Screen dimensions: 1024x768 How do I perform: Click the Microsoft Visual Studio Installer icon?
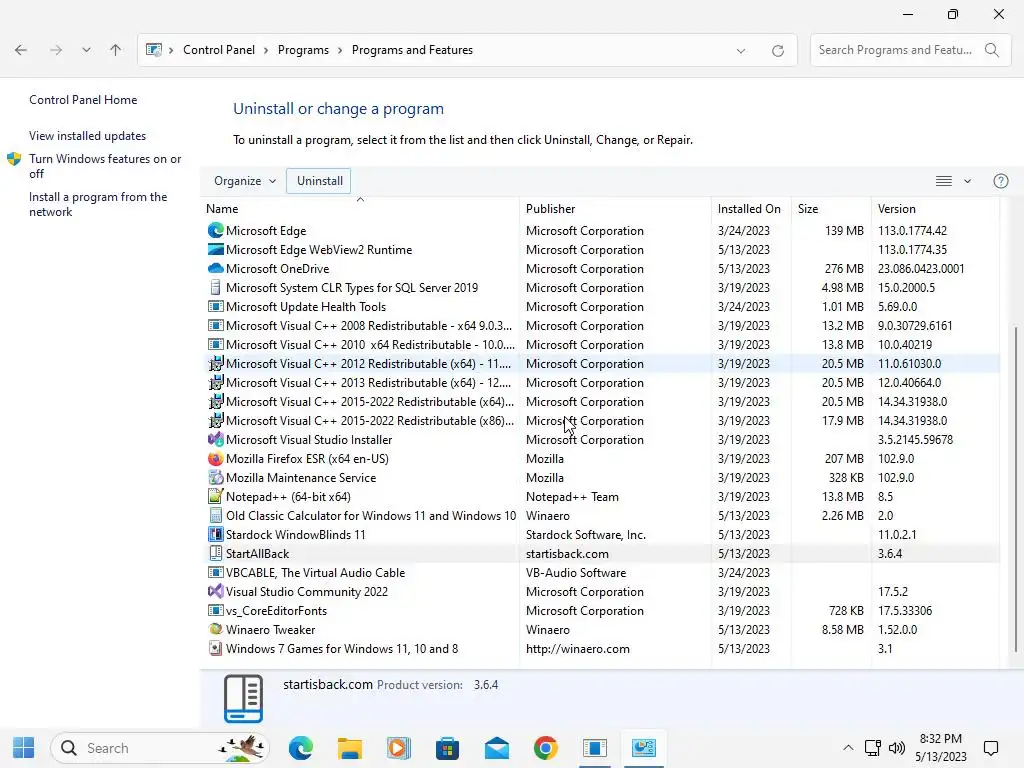(216, 440)
